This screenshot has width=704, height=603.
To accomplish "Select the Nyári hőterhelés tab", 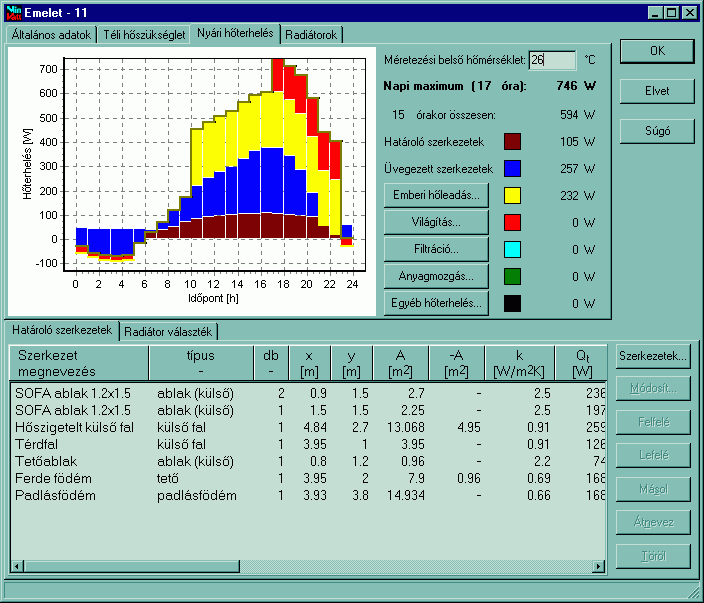I will [235, 33].
